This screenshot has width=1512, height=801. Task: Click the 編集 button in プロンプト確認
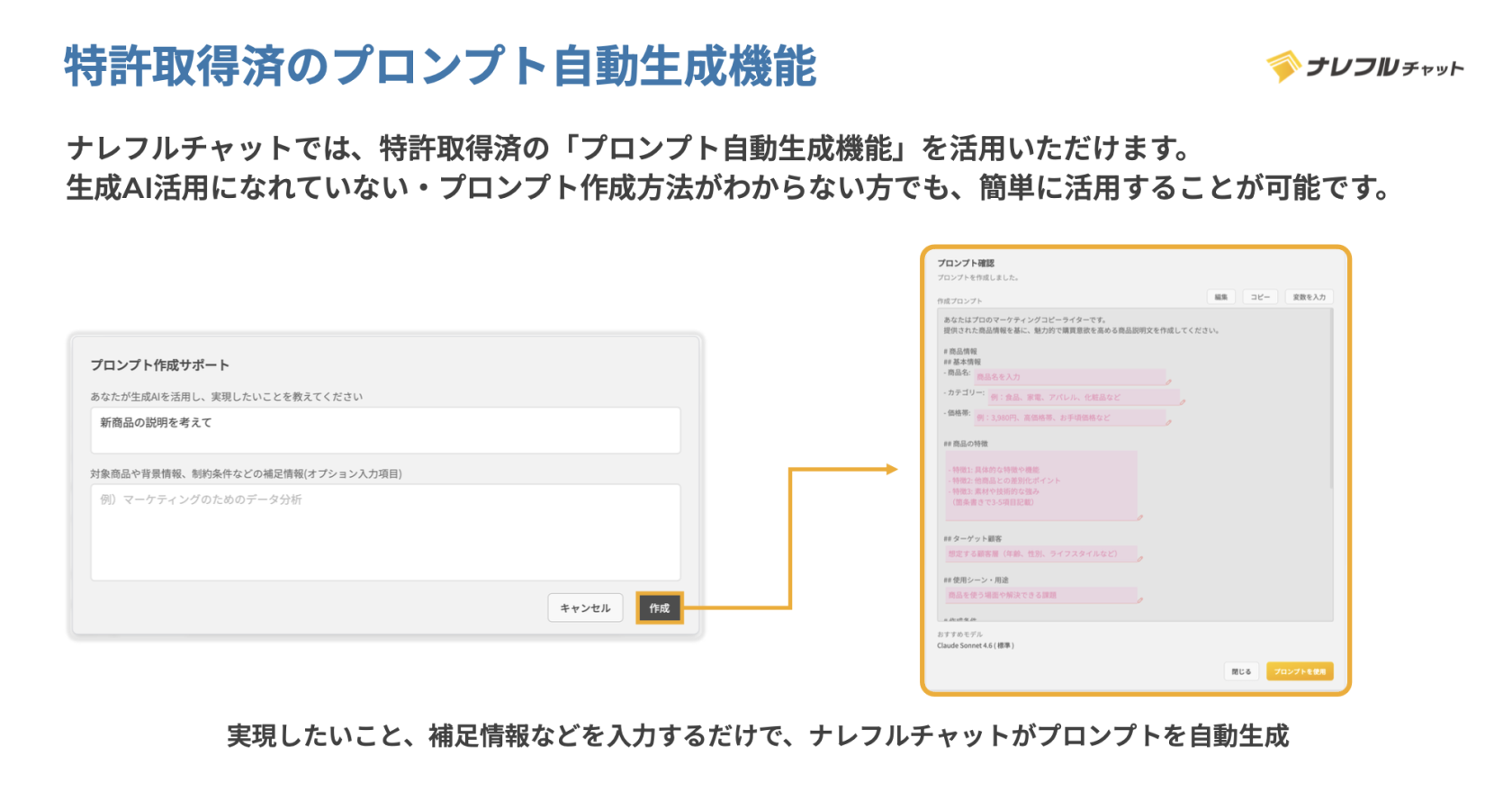1220,297
